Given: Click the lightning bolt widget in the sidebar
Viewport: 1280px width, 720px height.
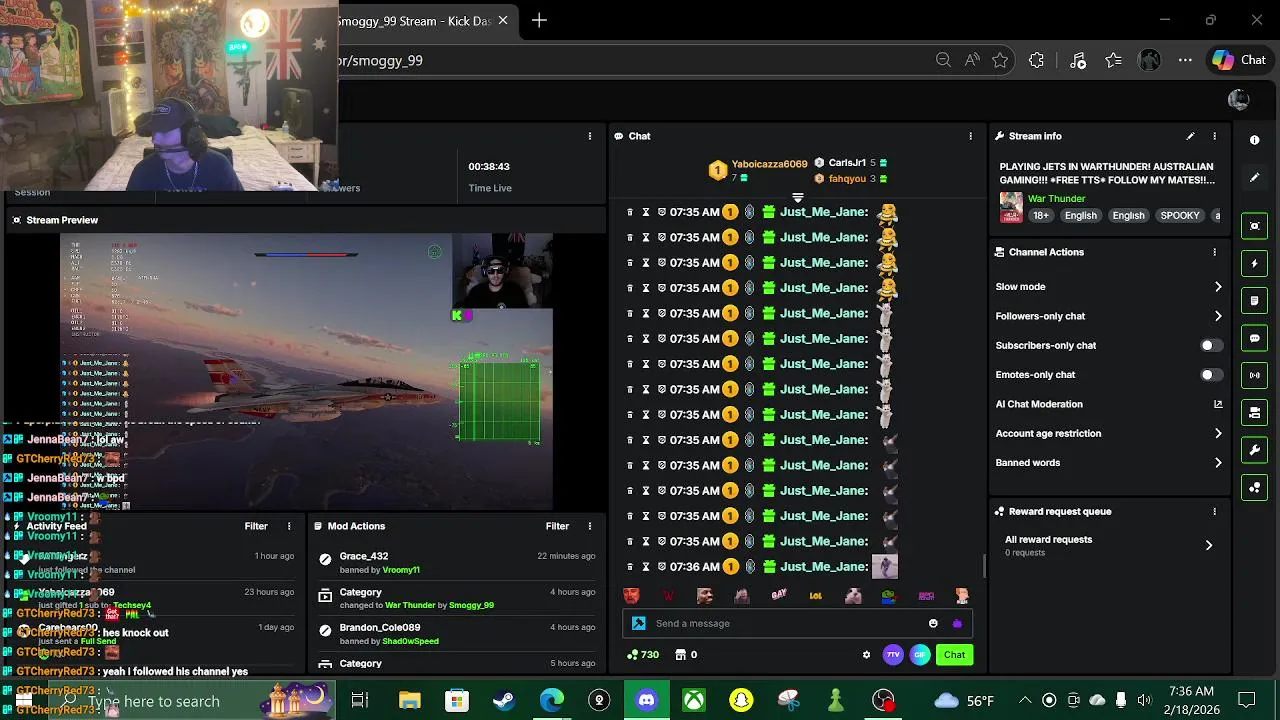Looking at the screenshot, I should click(1255, 264).
